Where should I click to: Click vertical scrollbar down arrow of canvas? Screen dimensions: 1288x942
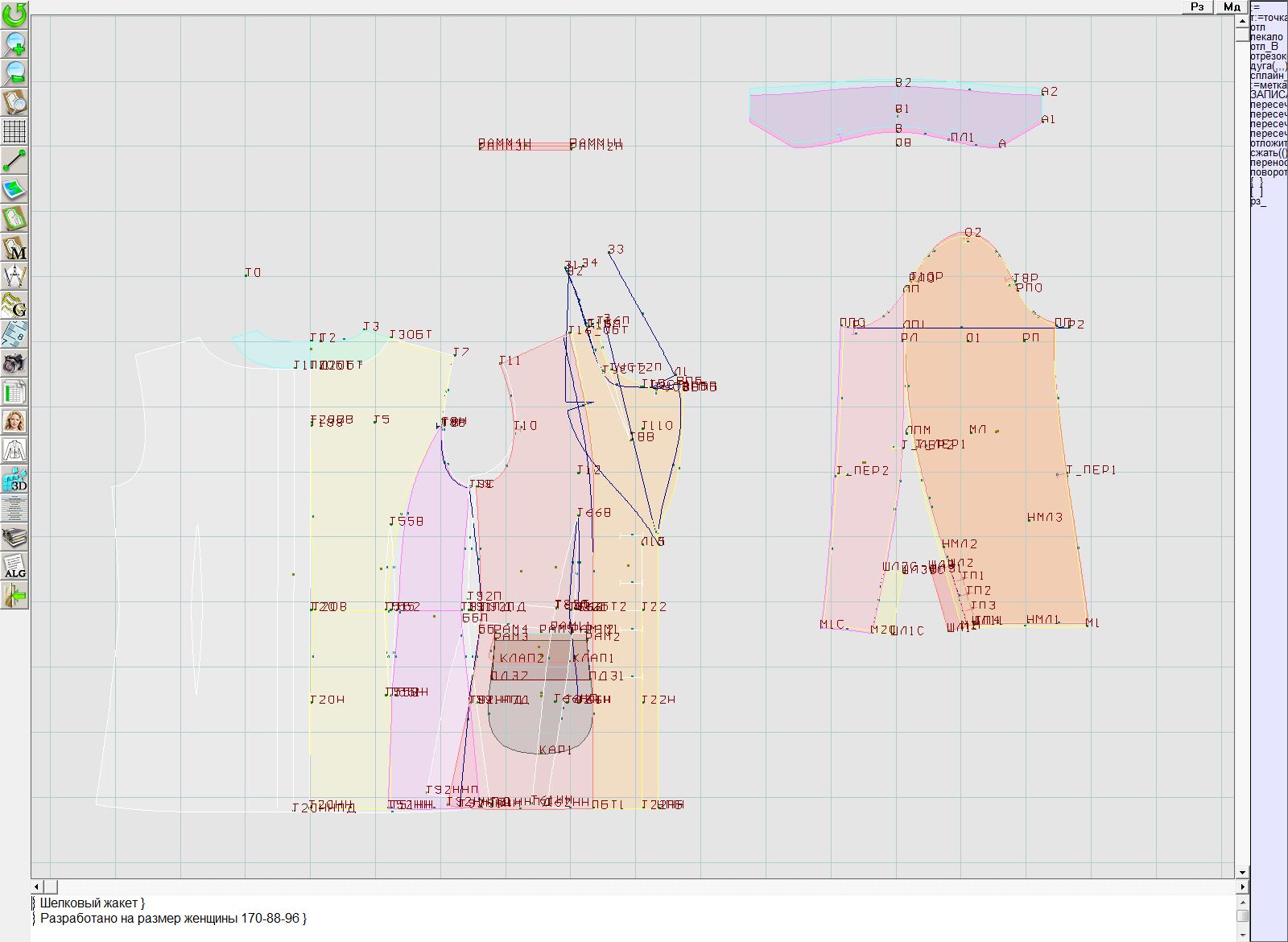tap(1242, 872)
